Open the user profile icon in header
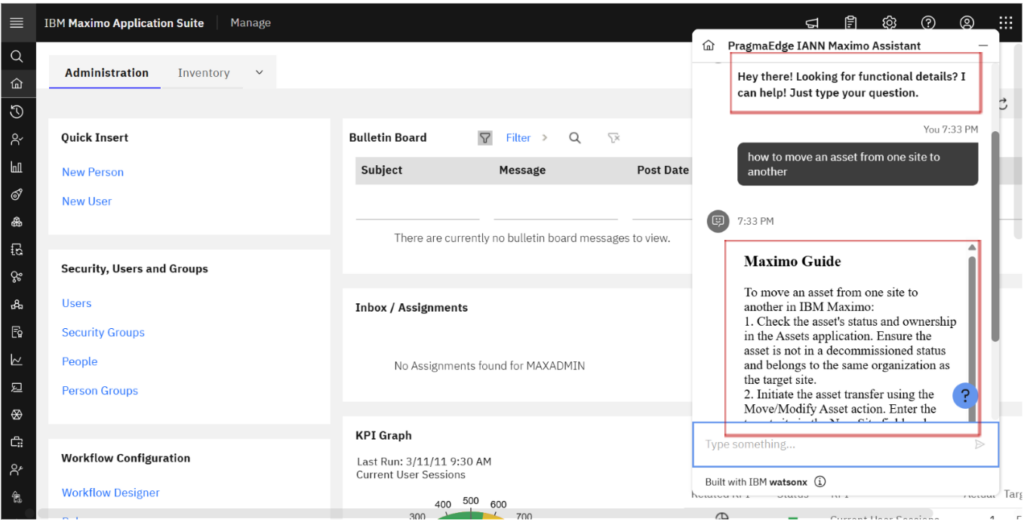 [967, 23]
